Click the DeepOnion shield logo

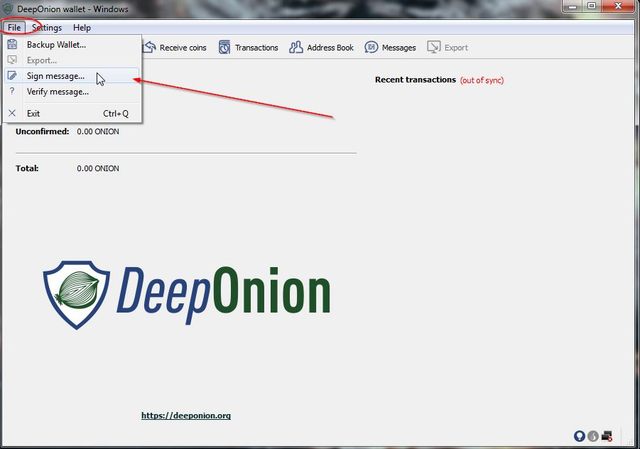pos(76,295)
